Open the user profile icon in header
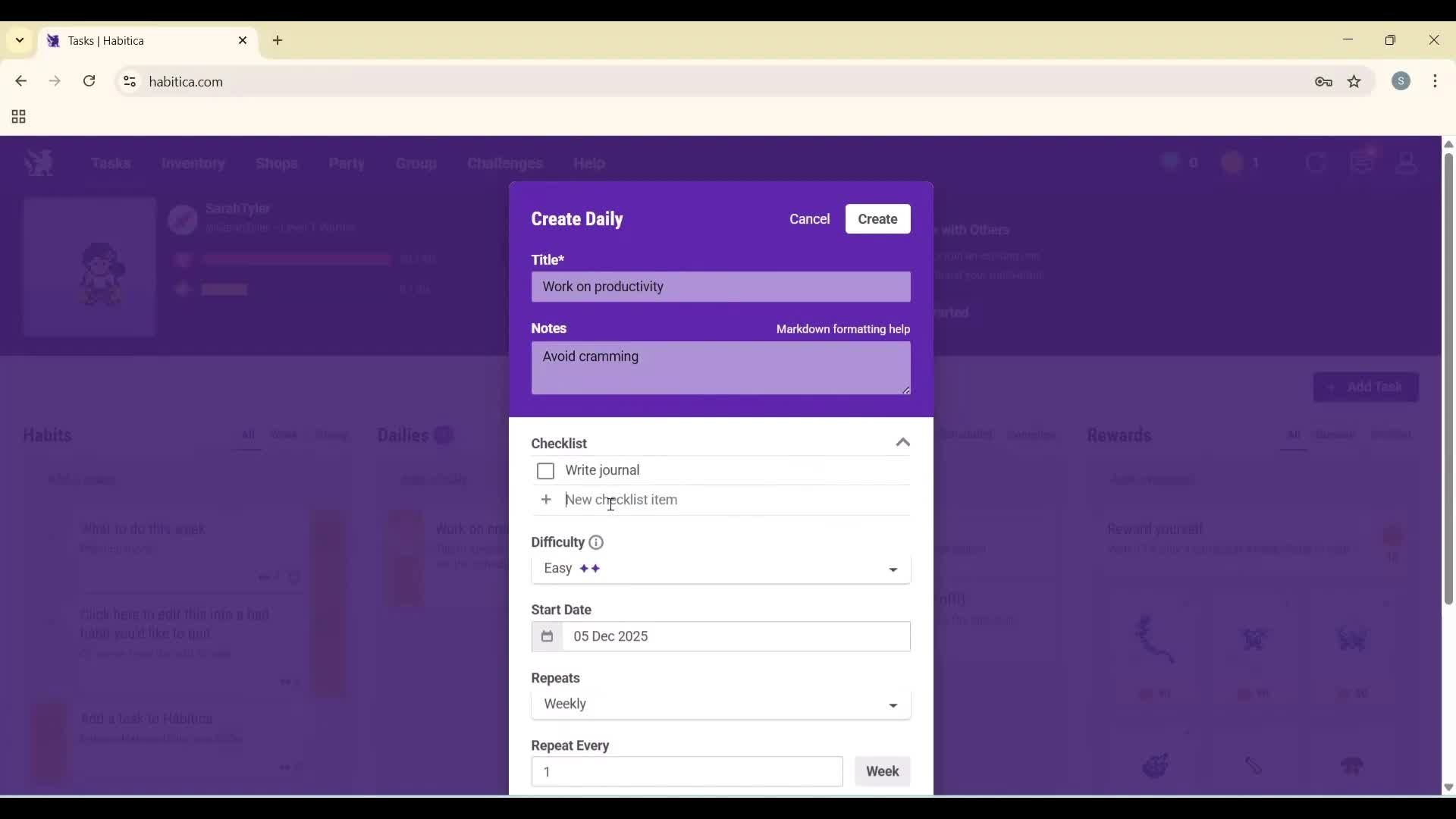This screenshot has height=819, width=1456. 1407,162
